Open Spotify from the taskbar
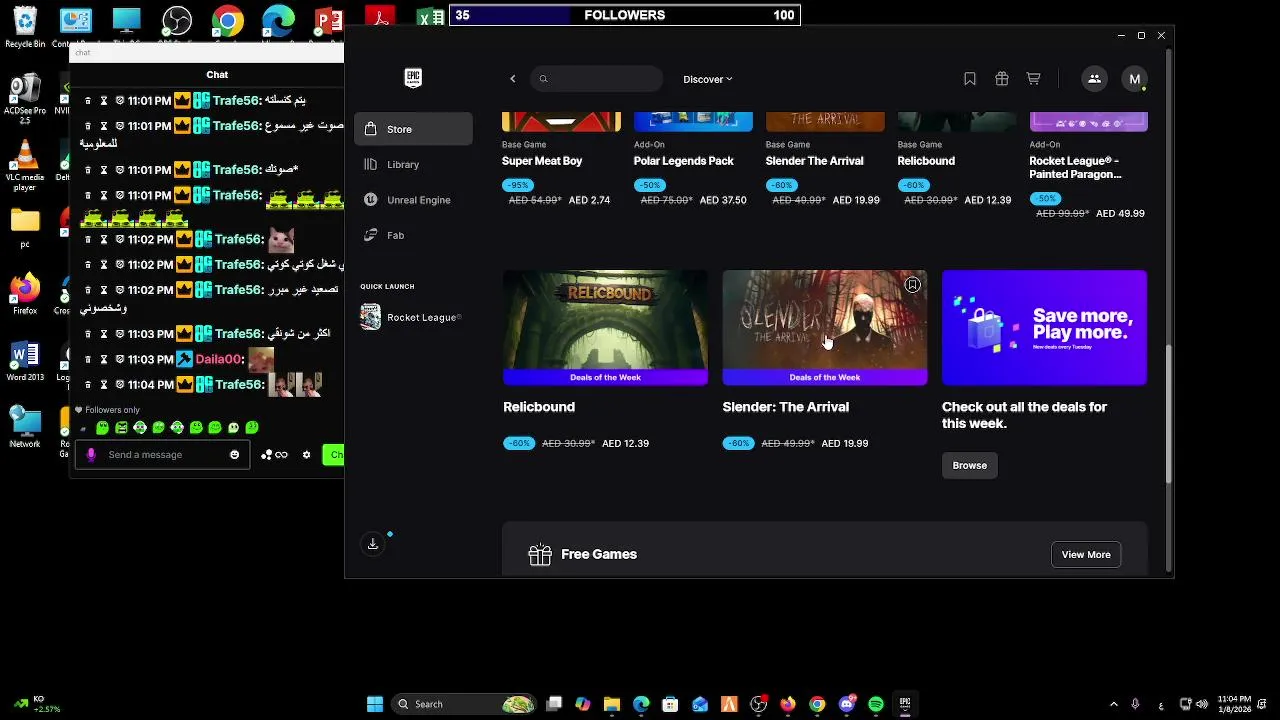1280x720 pixels. tap(876, 704)
